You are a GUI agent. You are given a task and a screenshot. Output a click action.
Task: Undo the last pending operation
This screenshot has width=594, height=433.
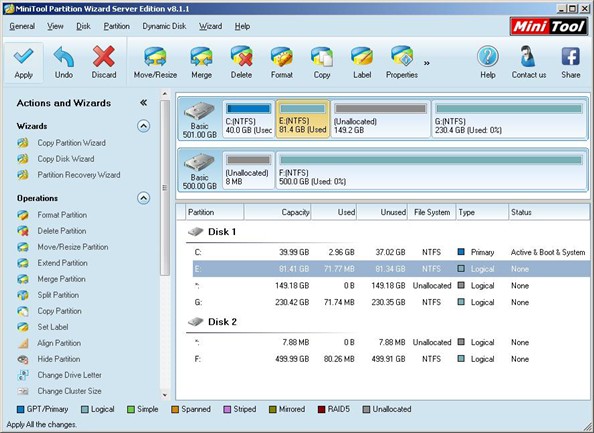click(64, 63)
